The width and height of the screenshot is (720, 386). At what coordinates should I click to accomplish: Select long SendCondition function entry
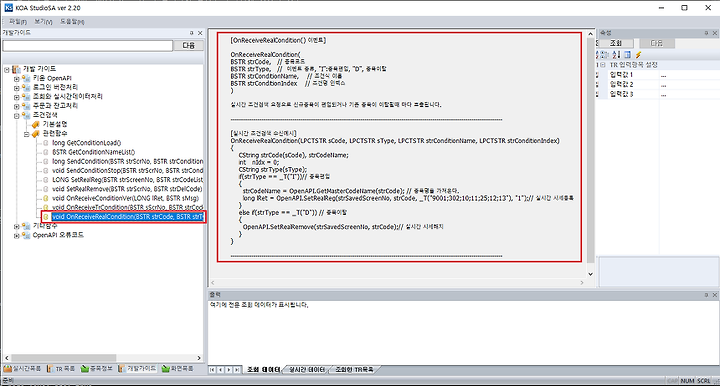click(127, 161)
